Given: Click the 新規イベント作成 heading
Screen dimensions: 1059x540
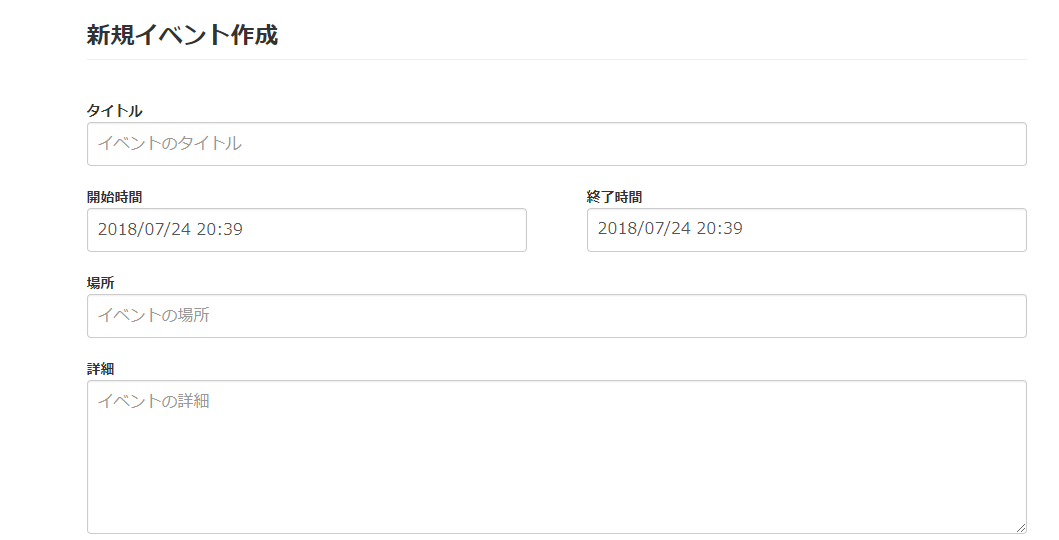Looking at the screenshot, I should pyautogui.click(x=182, y=36).
